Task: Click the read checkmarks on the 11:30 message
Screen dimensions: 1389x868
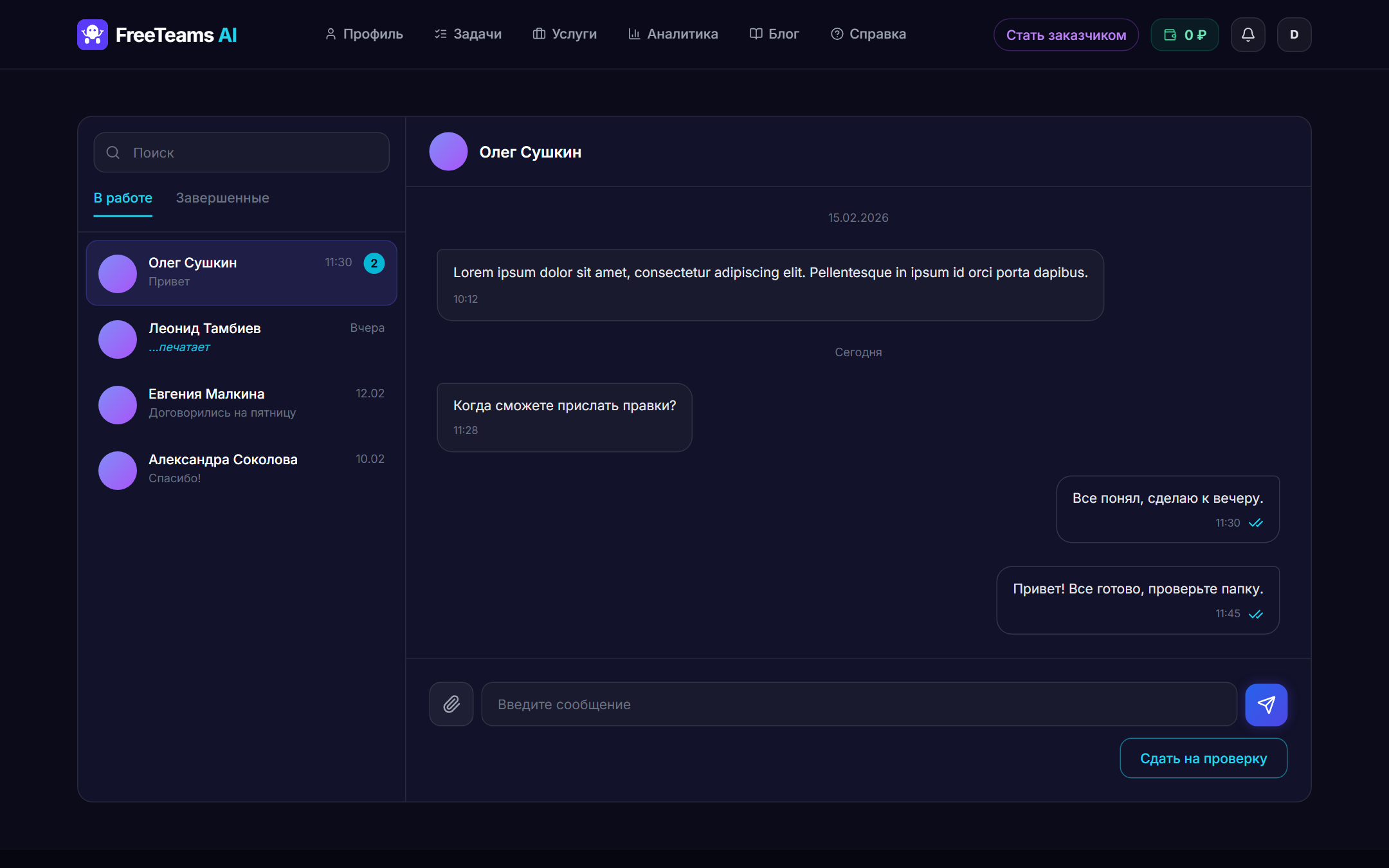Action: tap(1256, 523)
